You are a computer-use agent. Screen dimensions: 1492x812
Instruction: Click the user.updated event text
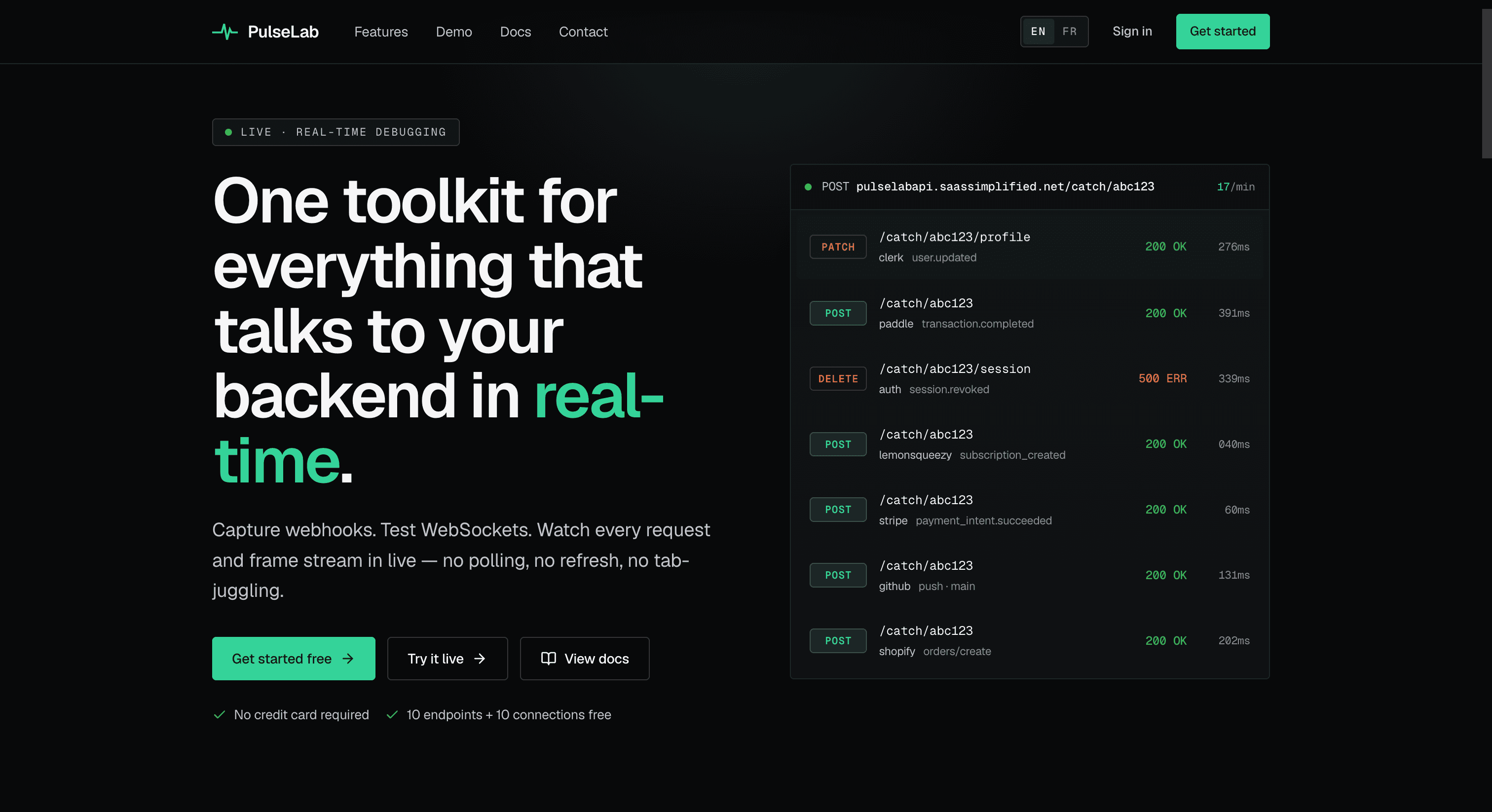(x=943, y=258)
